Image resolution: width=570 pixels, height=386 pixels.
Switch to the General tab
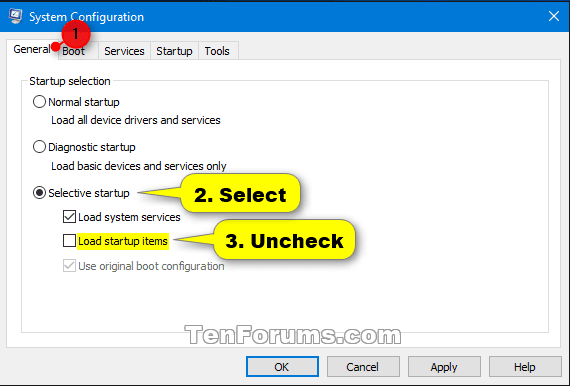[32, 49]
